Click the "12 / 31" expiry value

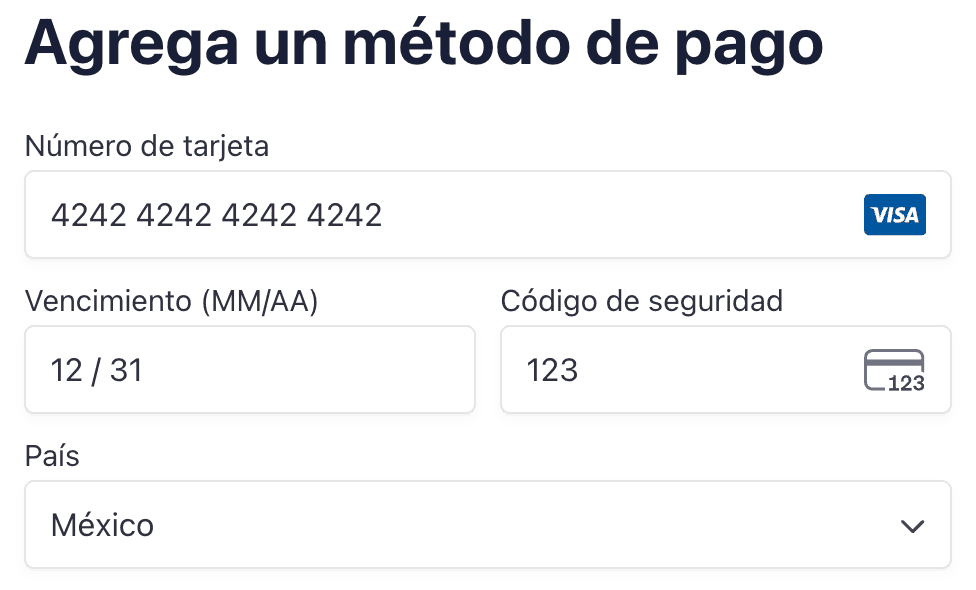[96, 371]
